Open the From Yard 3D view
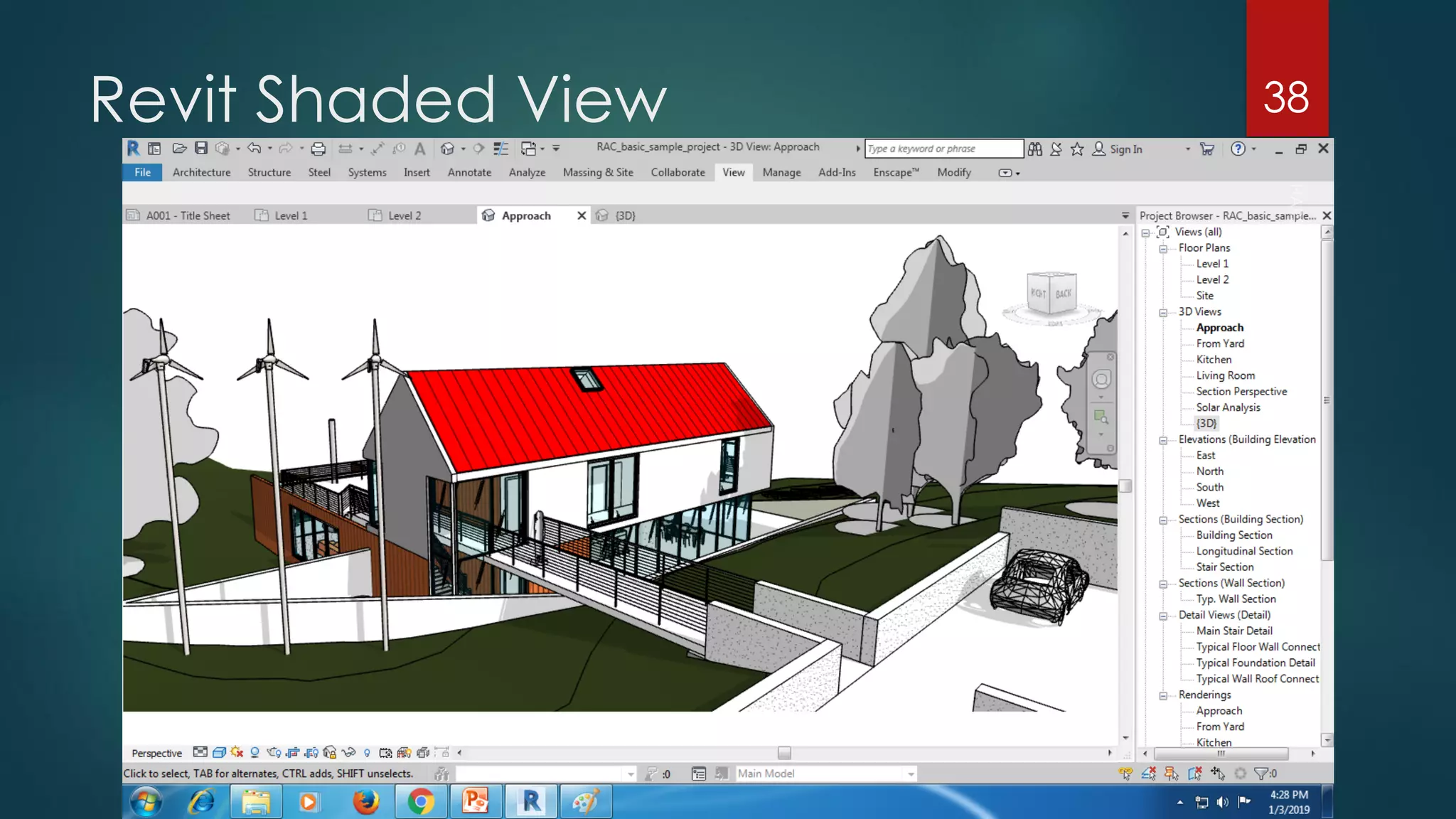Viewport: 1456px width, 819px height. (x=1220, y=343)
